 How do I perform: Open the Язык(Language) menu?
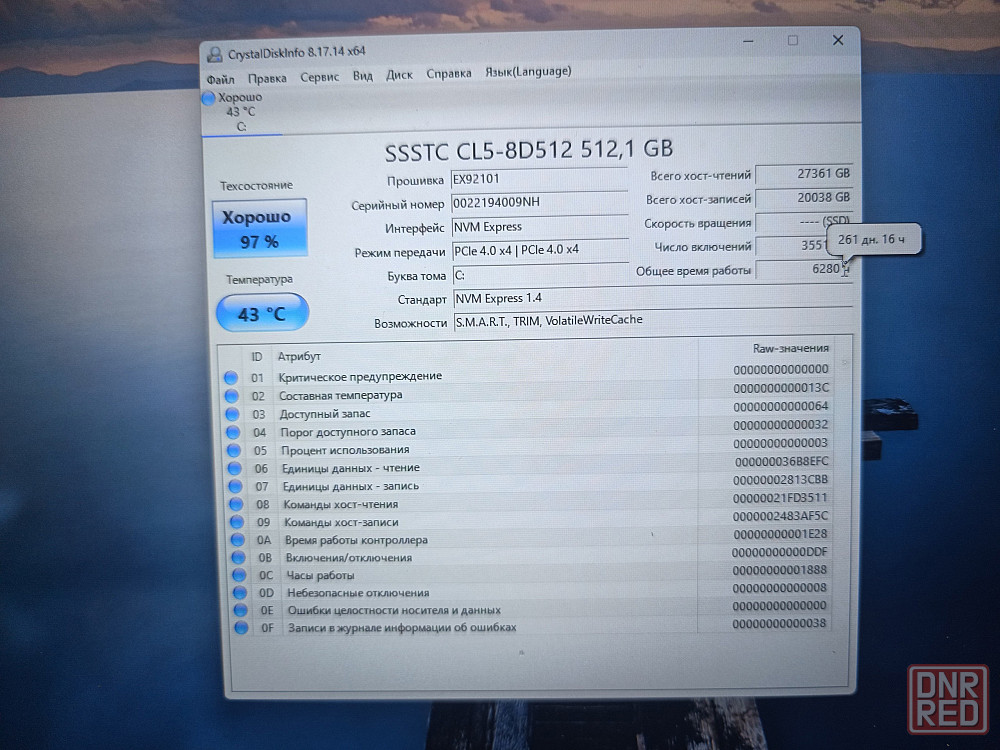527,71
